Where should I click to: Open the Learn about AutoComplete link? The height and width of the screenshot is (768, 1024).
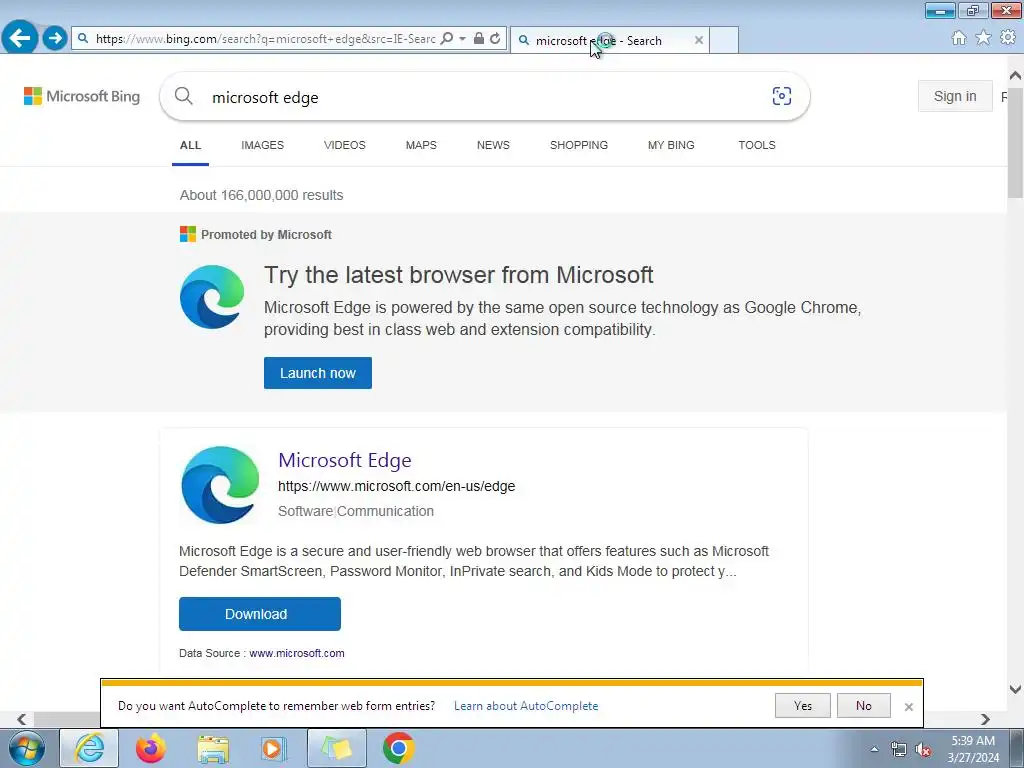click(526, 706)
